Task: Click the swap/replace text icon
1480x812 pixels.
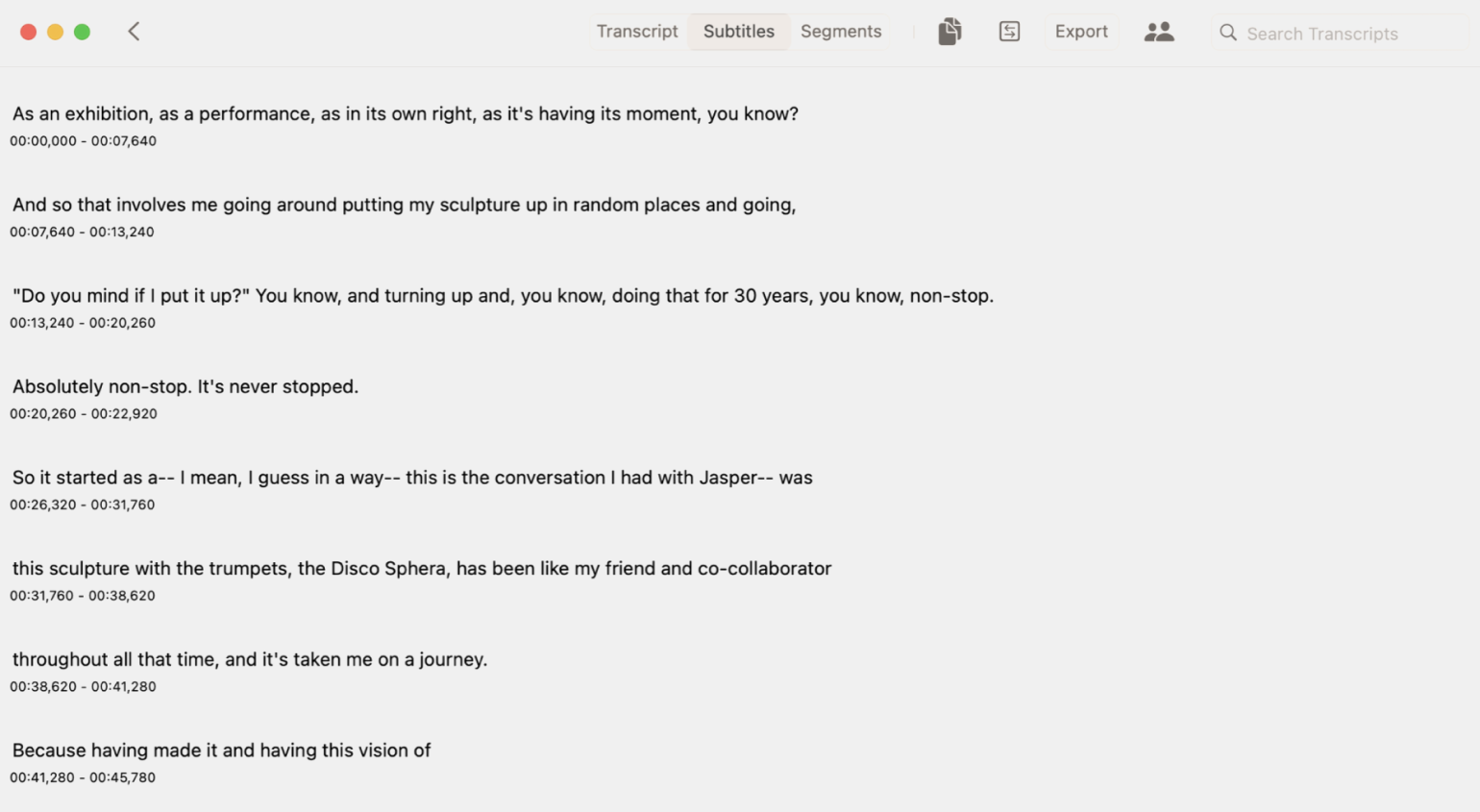Action: coord(1009,32)
